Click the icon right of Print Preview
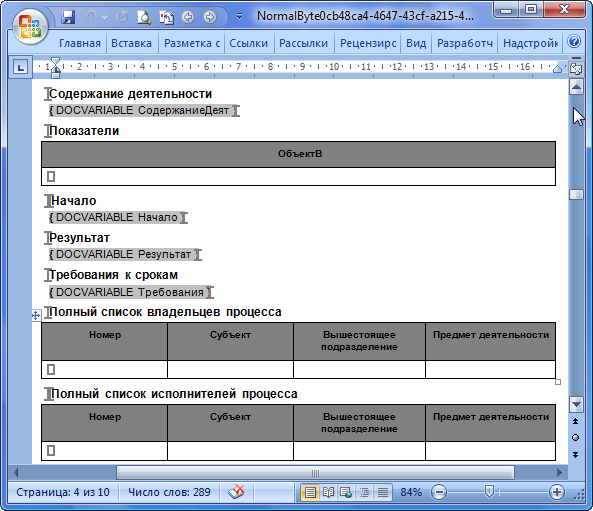 tap(166, 17)
